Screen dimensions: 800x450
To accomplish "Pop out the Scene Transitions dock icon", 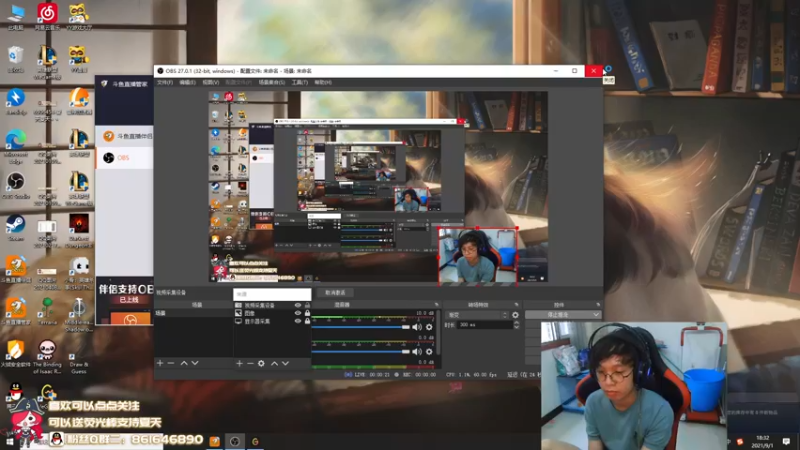I will coord(516,305).
